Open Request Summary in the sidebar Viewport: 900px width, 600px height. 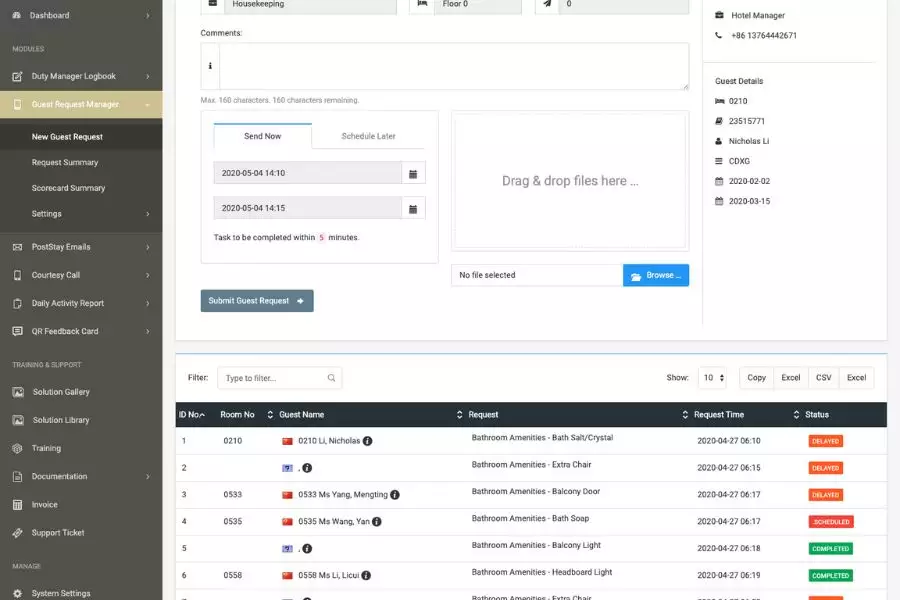65,162
